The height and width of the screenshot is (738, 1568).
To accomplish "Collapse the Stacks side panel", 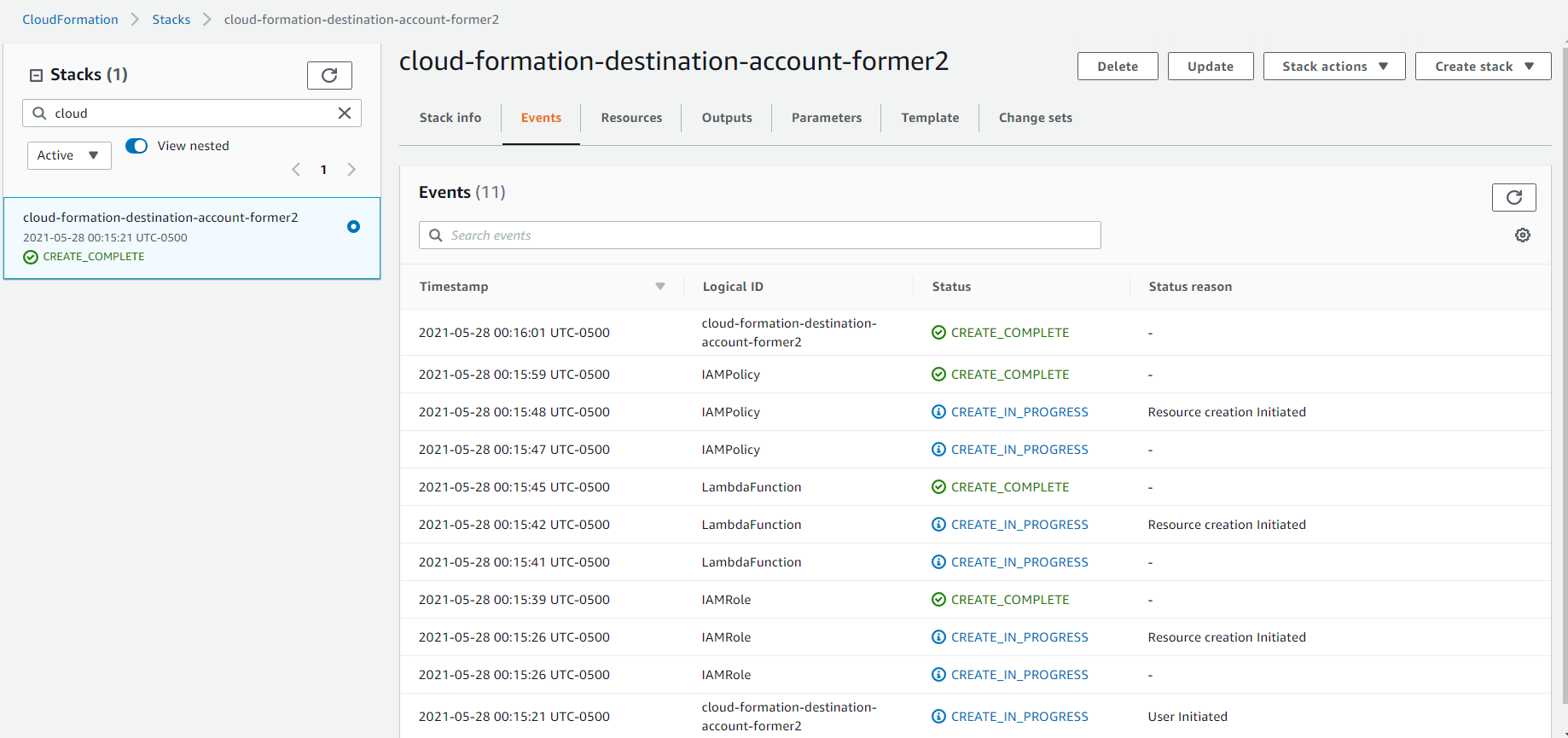I will (36, 75).
